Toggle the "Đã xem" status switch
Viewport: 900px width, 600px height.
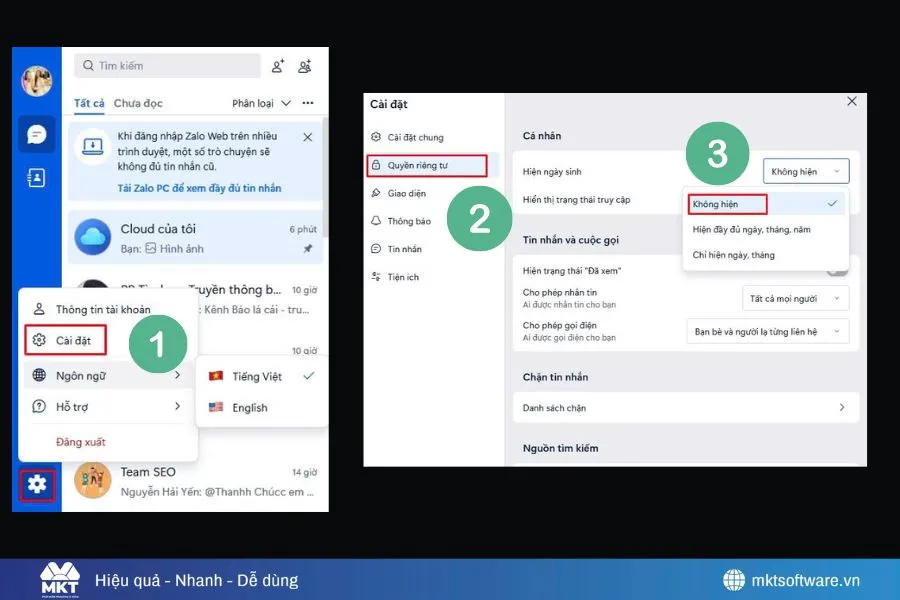837,270
